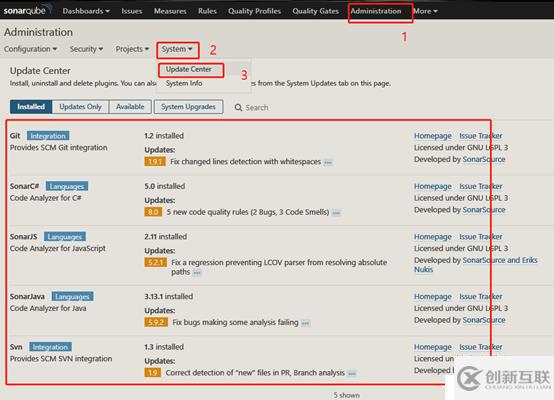Screen dimensions: 554x400
Task: Click '2.11 installed' version text
Action: pos(165,237)
